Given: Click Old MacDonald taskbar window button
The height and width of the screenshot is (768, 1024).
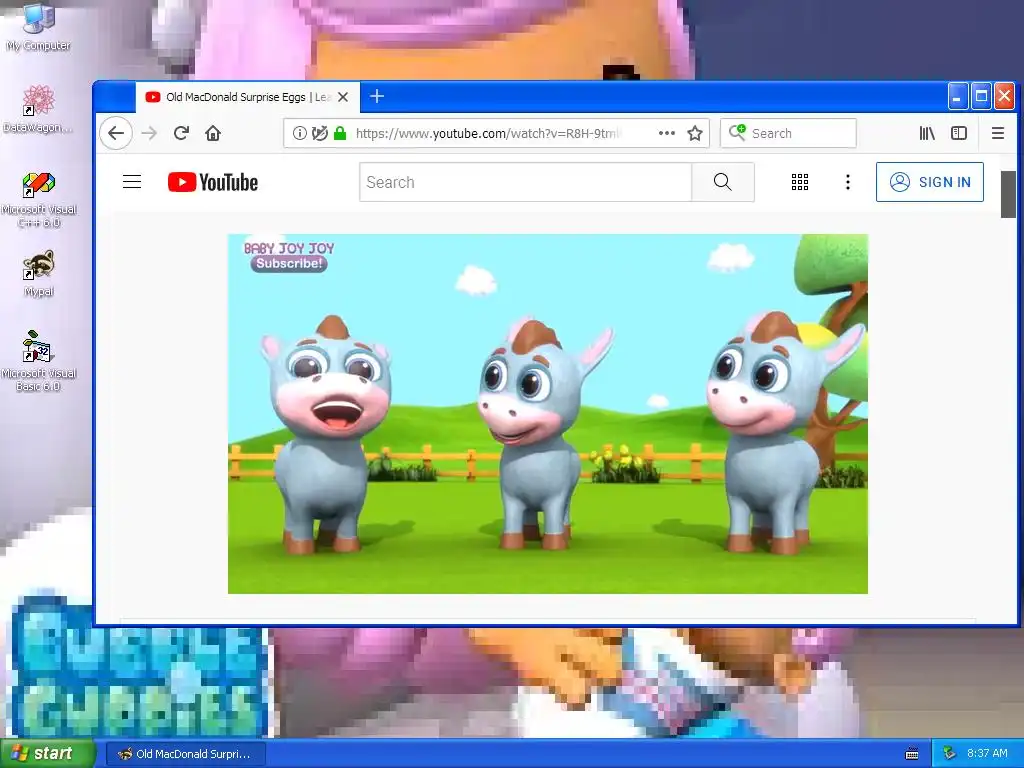Looking at the screenshot, I should 185,754.
